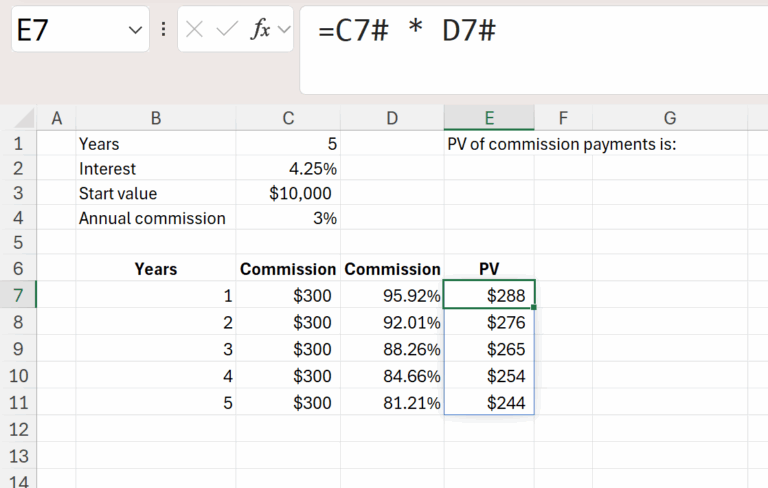Viewport: 768px width, 488px height.
Task: Click the PV header cell in row 6
Action: [489, 269]
